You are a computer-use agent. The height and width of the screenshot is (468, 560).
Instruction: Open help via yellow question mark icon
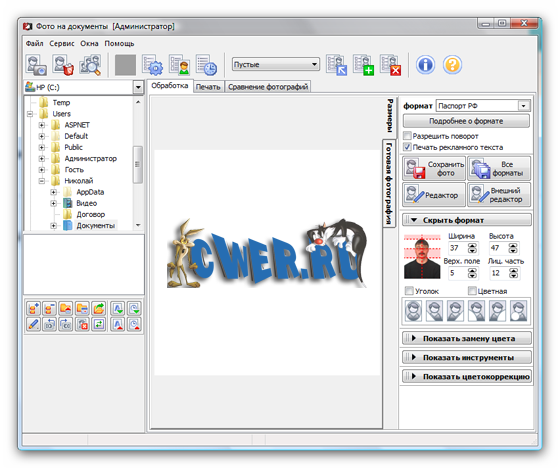point(452,65)
